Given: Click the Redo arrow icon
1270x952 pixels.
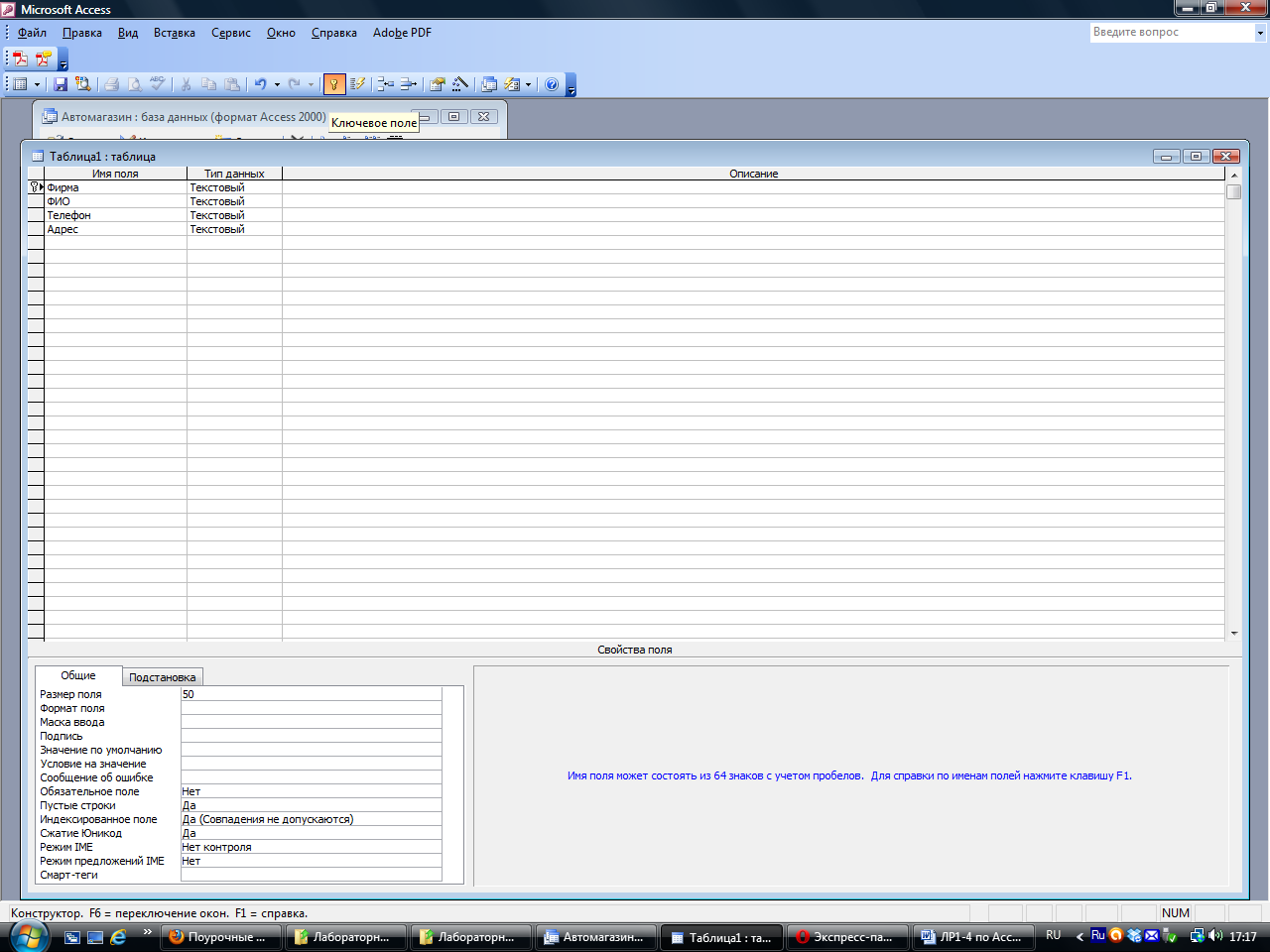Looking at the screenshot, I should click(x=294, y=84).
